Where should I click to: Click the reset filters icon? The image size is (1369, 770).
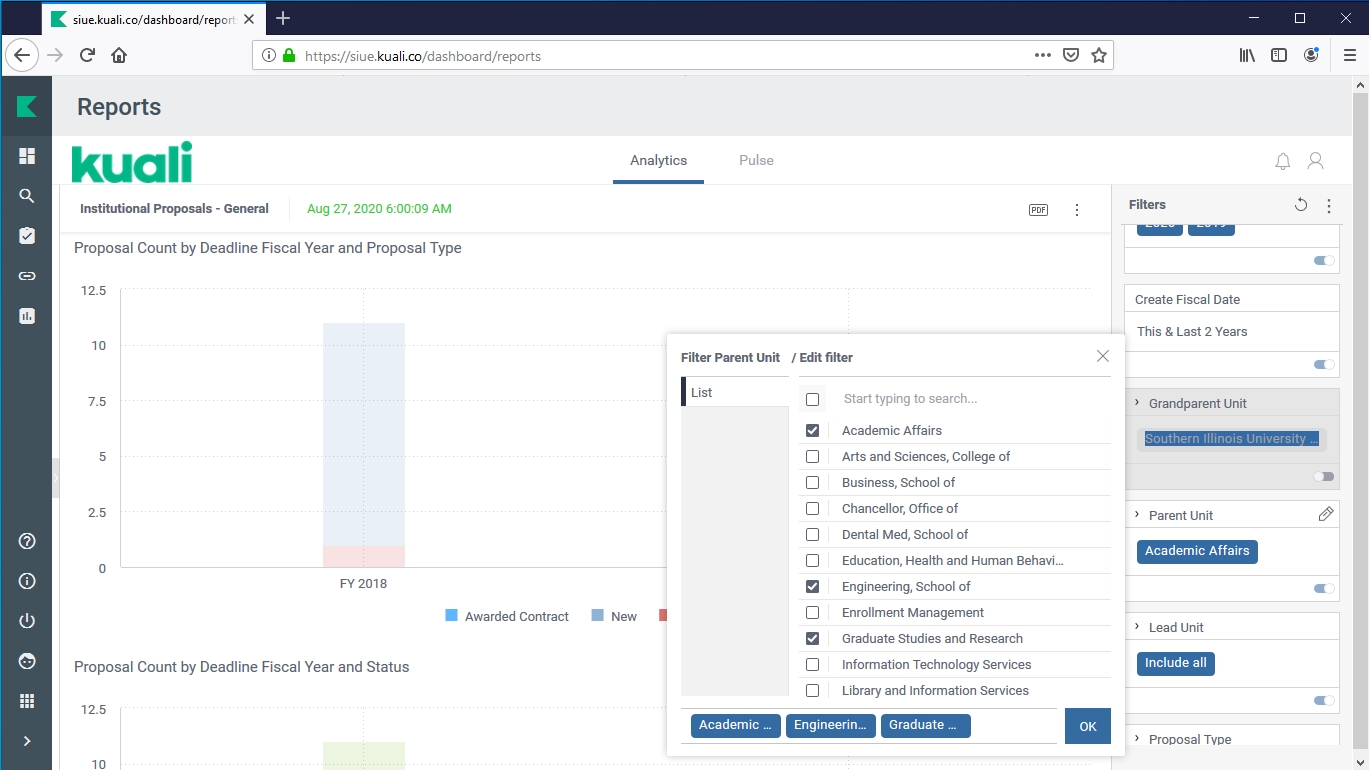1300,205
